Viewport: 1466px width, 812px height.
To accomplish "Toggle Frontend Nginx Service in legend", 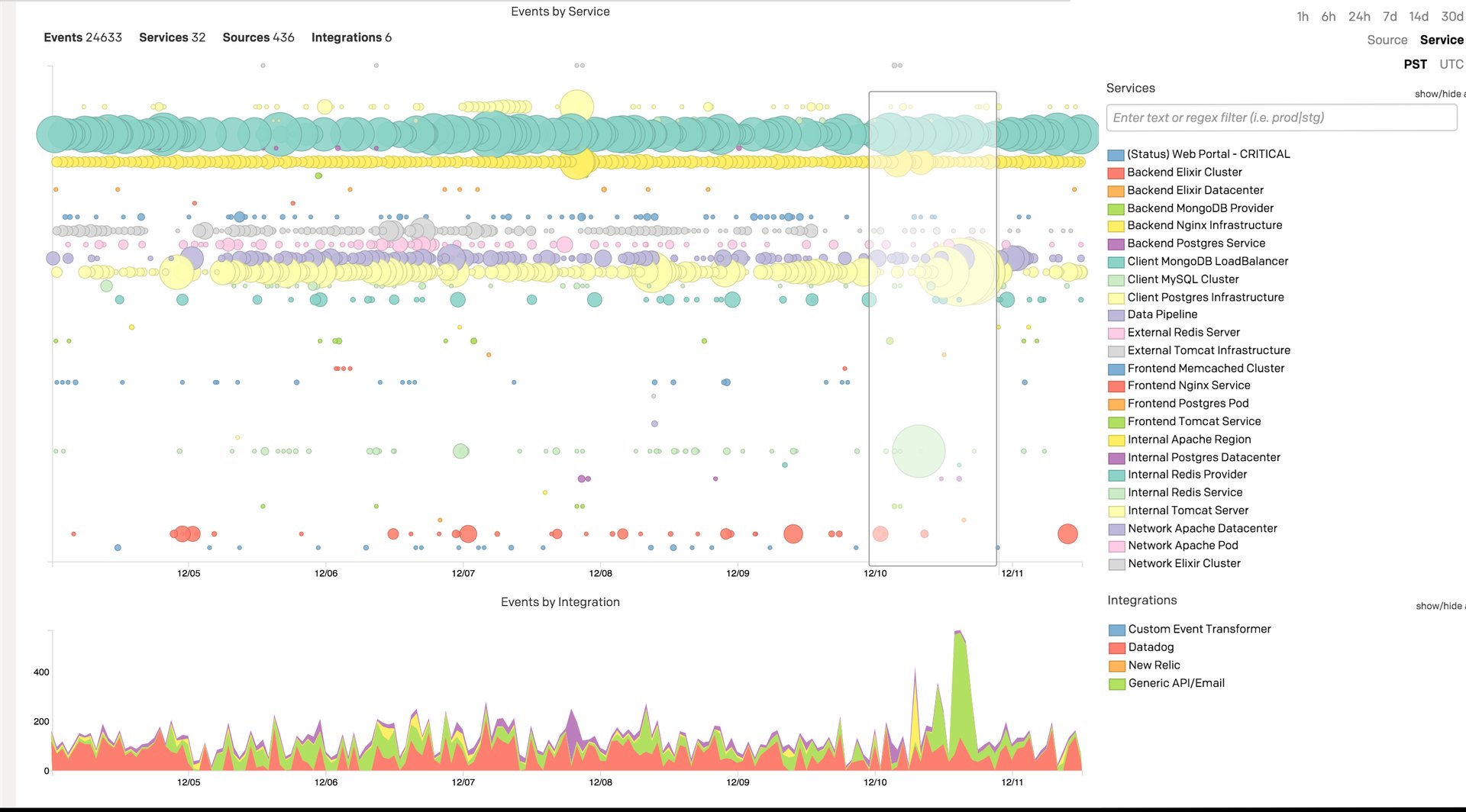I will 1188,386.
